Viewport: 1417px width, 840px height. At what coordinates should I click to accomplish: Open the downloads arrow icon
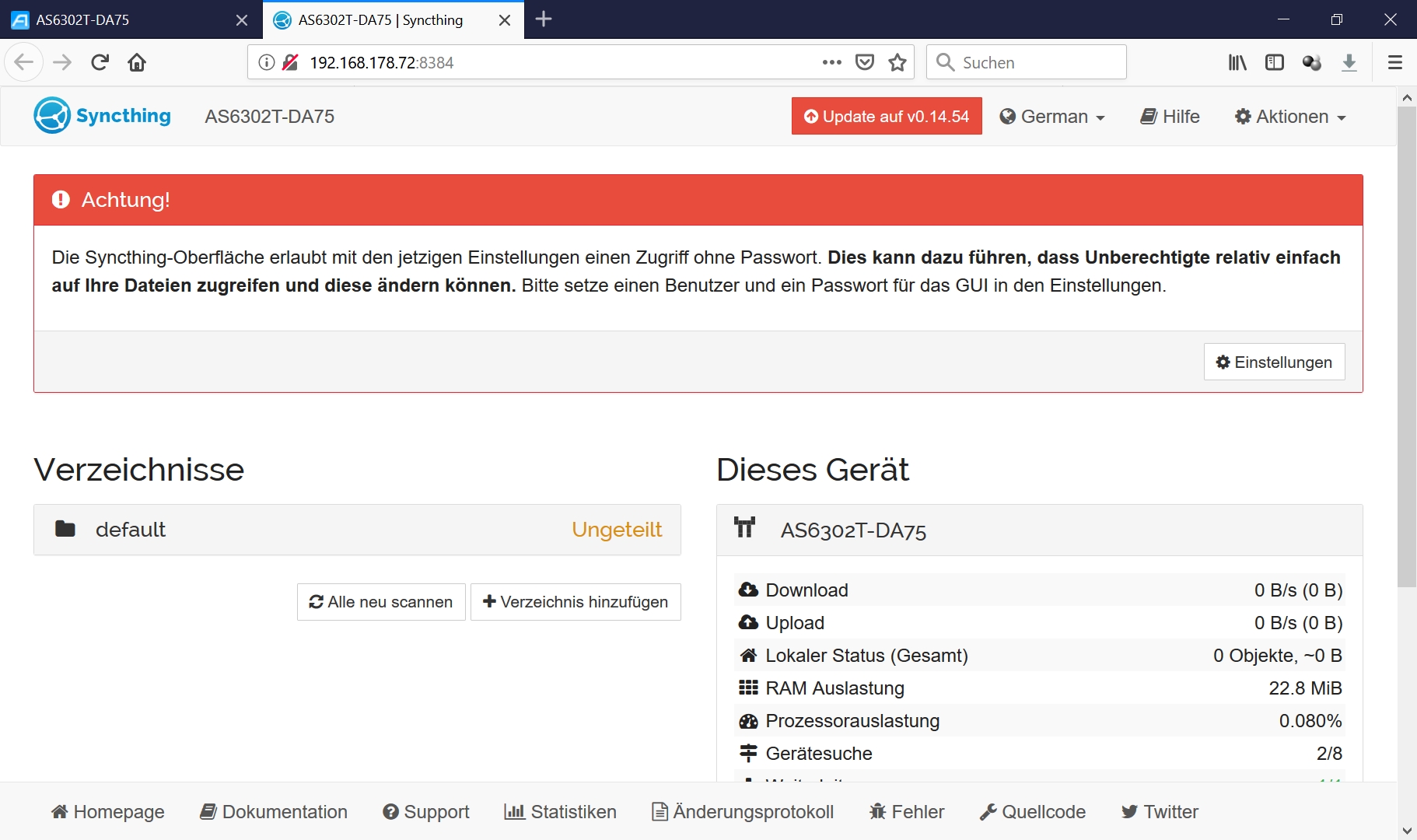[1349, 62]
